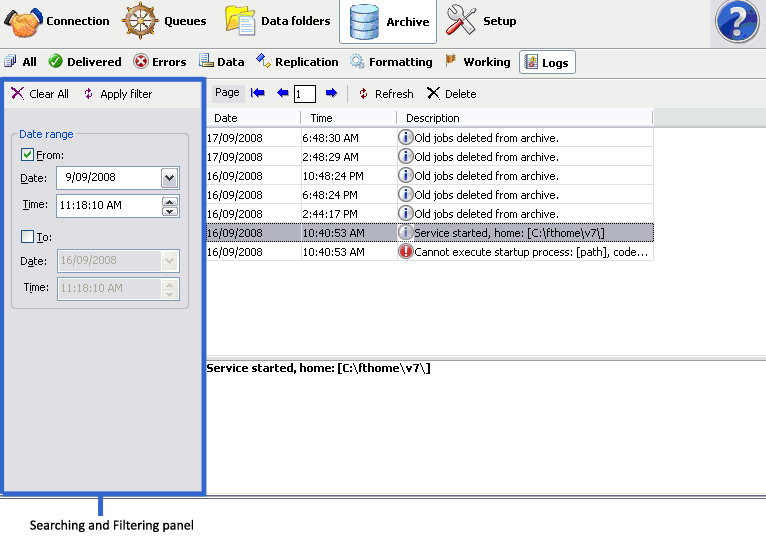Expand the From date dropdown
Image resolution: width=766 pixels, height=550 pixels.
pos(169,177)
